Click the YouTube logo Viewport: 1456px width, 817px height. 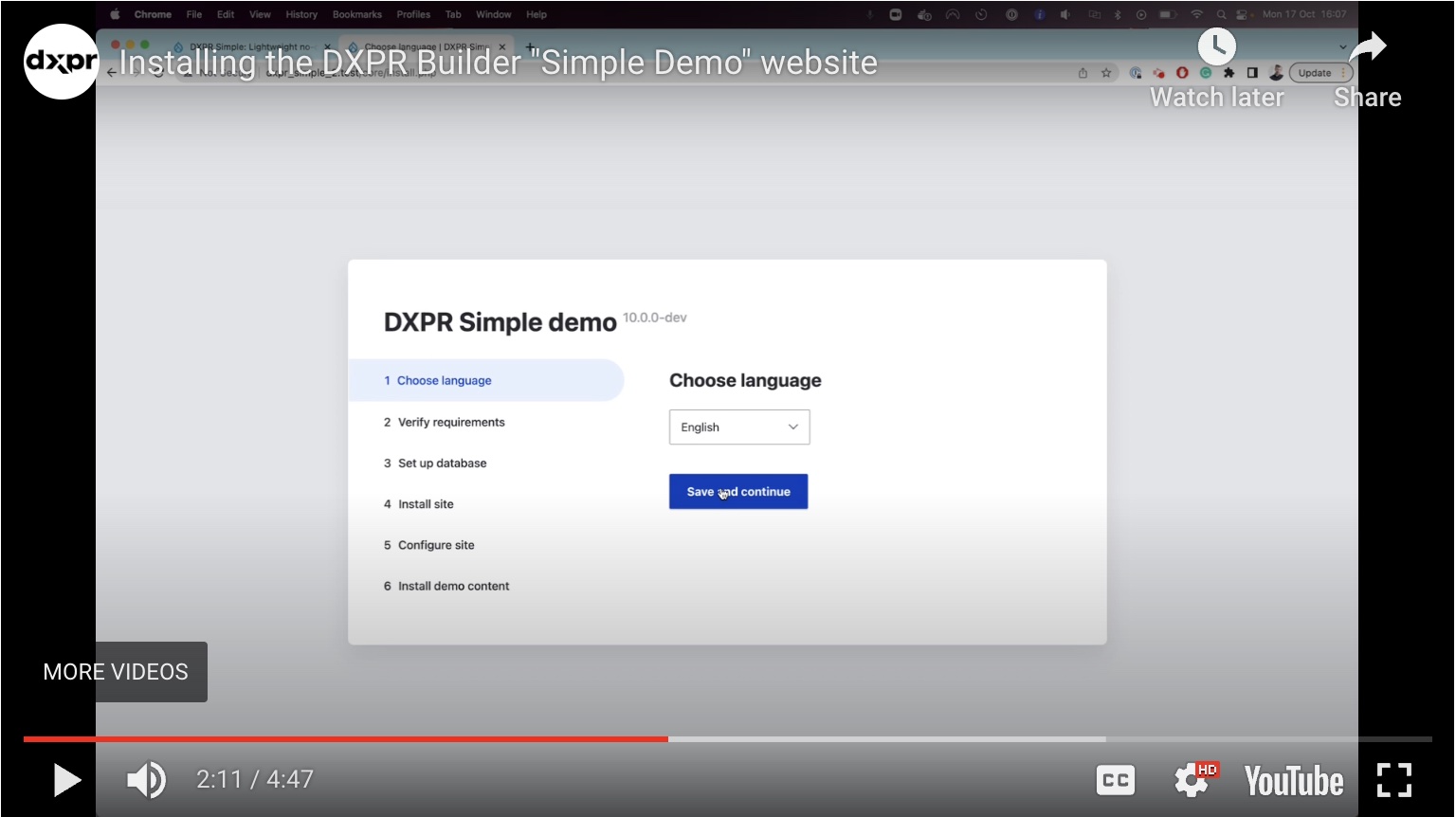(1293, 779)
